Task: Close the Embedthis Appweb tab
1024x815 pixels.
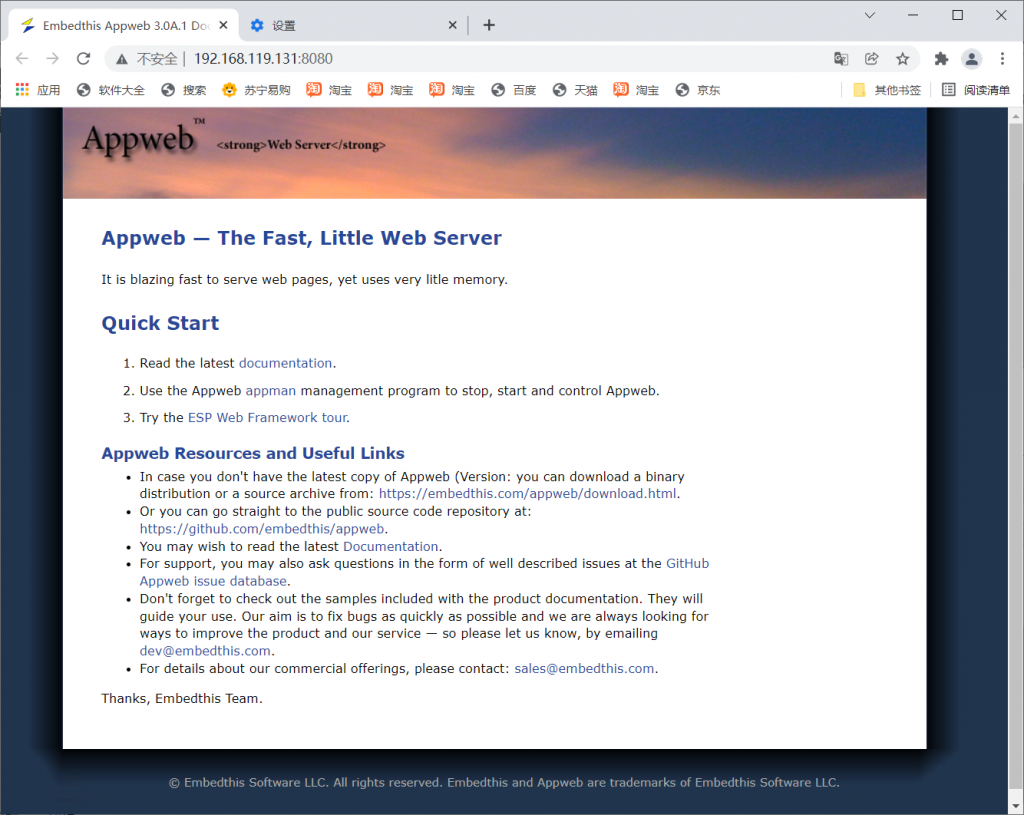Action: (223, 25)
